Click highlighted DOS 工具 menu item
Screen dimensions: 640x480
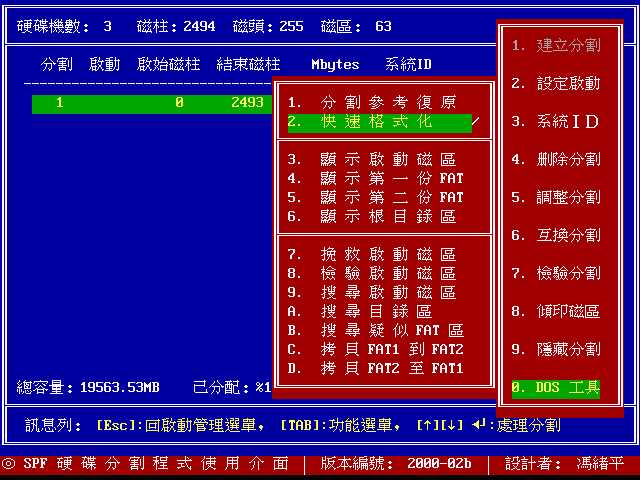(x=556, y=387)
